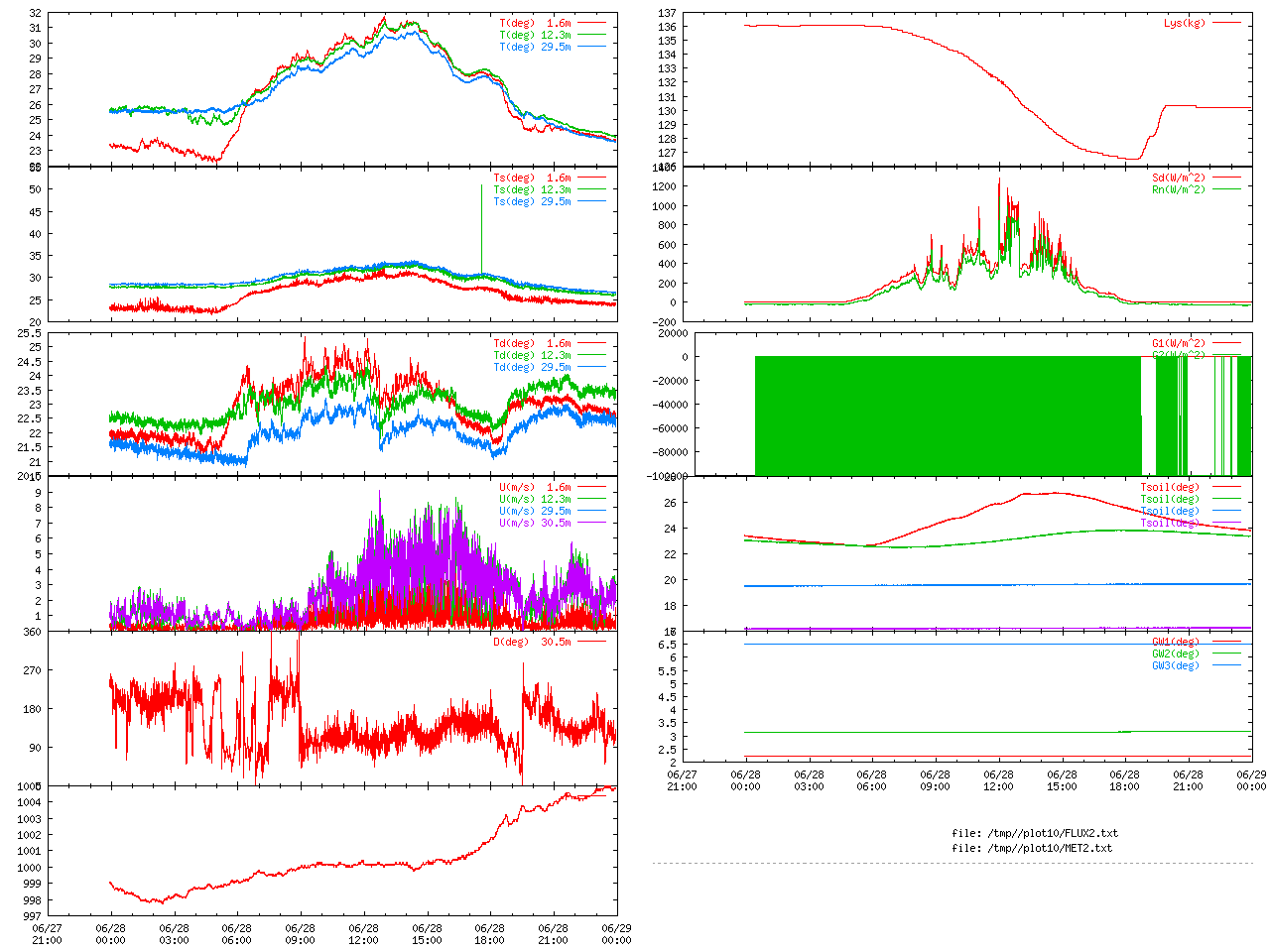The height and width of the screenshot is (952, 1270).
Task: Click the '997' pressure axis tick label
Action: [32, 915]
